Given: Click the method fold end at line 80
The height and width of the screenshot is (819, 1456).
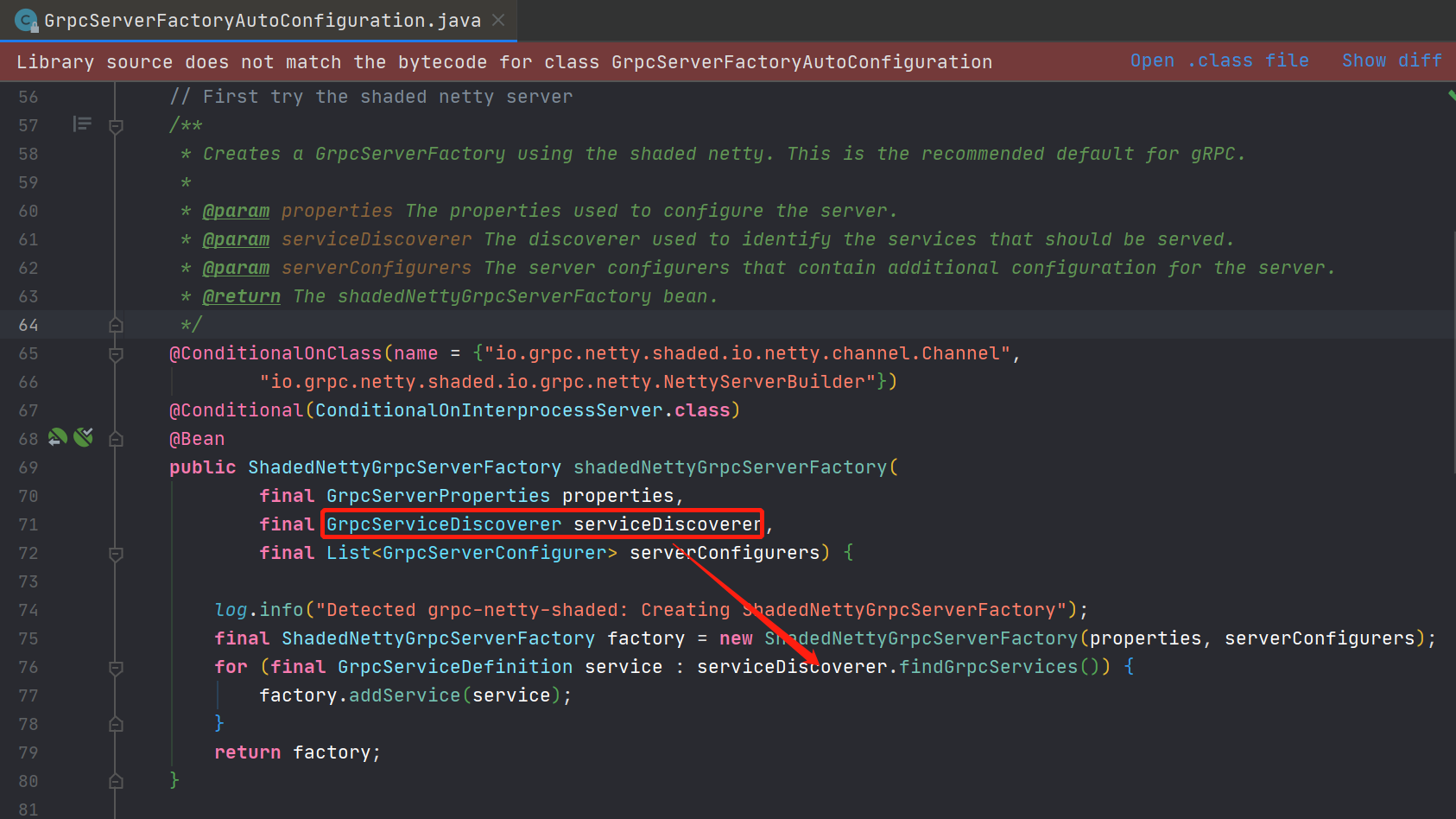Looking at the screenshot, I should (x=116, y=781).
